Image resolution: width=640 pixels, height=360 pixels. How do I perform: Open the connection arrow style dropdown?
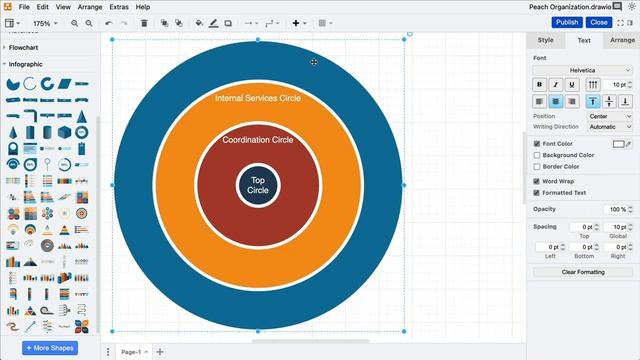click(x=251, y=23)
